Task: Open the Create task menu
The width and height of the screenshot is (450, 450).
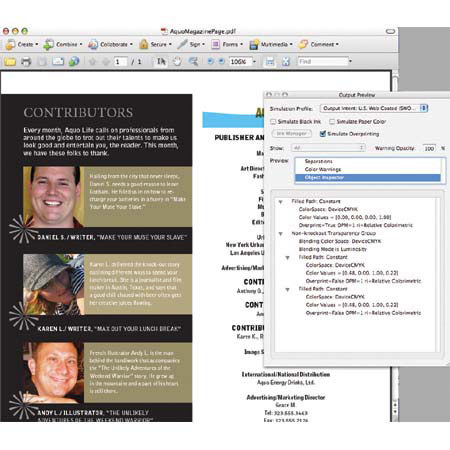Action: (22, 44)
